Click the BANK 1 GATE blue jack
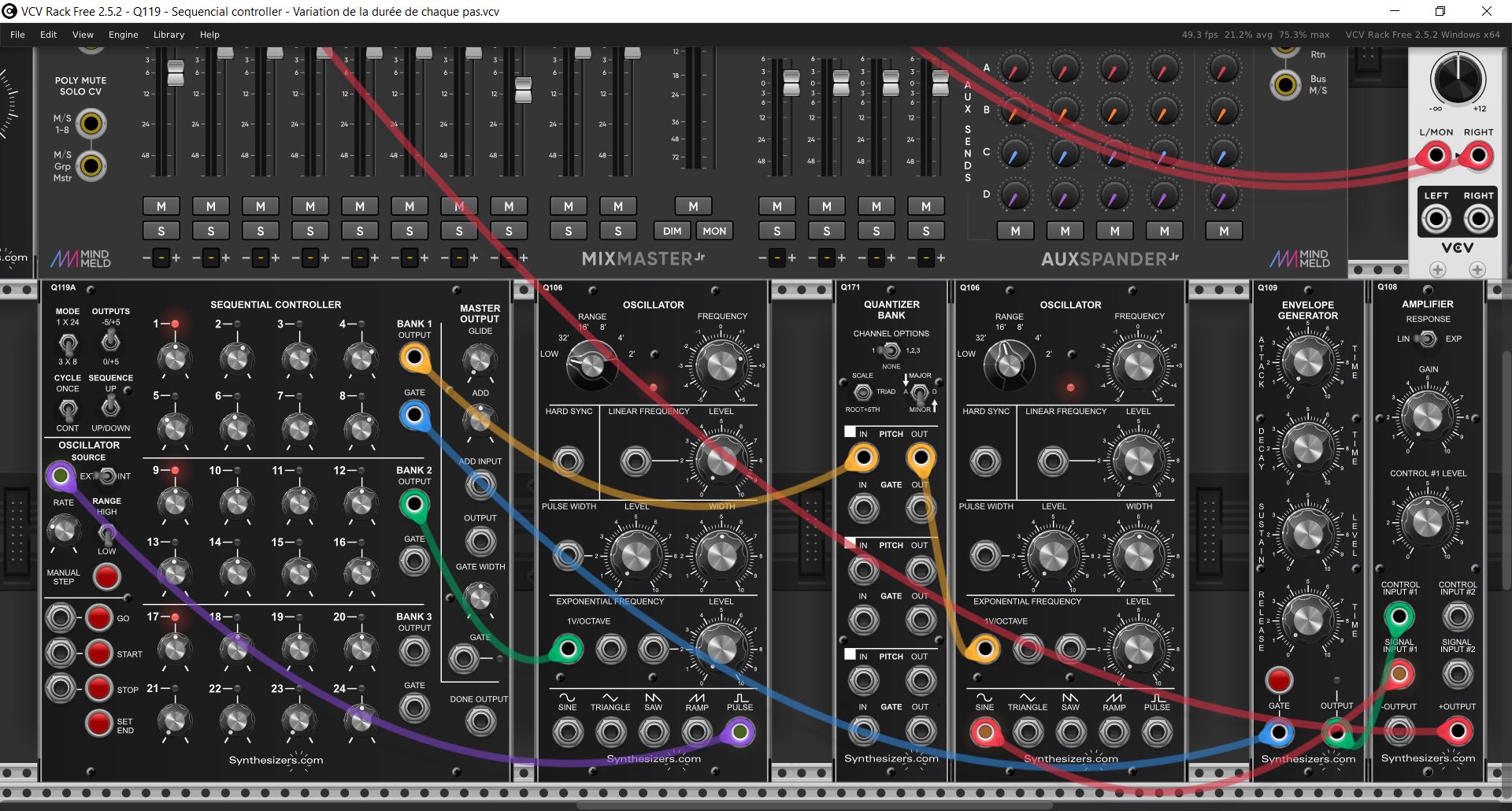Screen dimensions: 1512x811 click(x=414, y=415)
